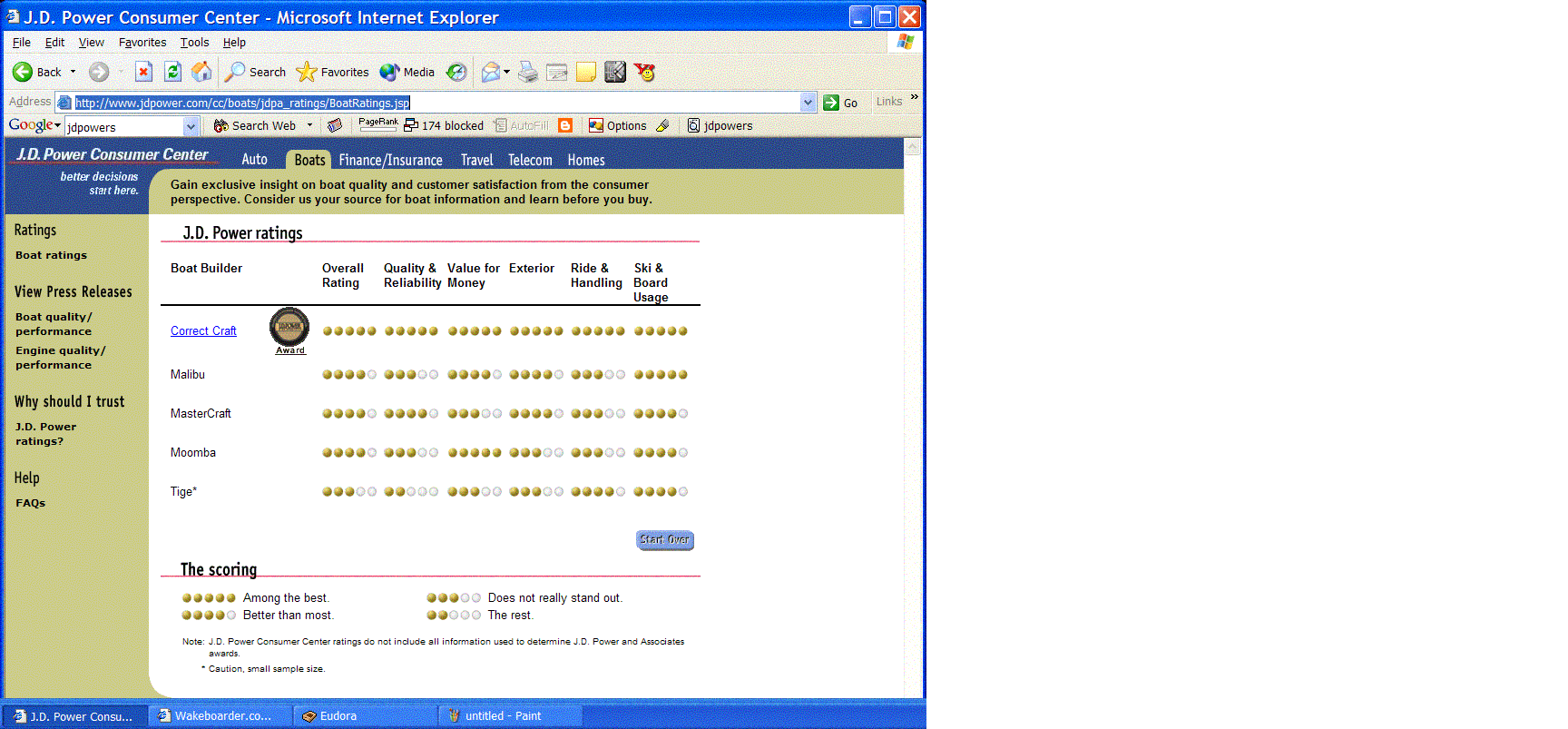
Task: Open the View menu
Action: (91, 42)
